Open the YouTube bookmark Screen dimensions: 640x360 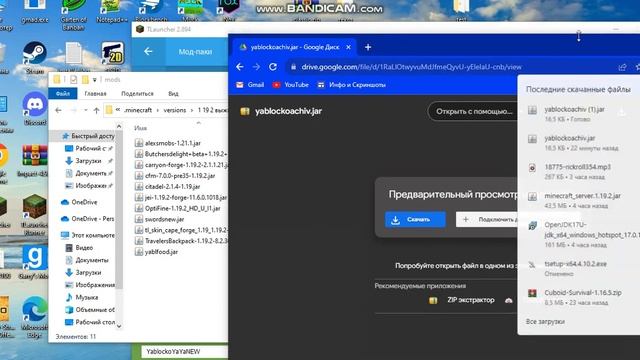(291, 85)
